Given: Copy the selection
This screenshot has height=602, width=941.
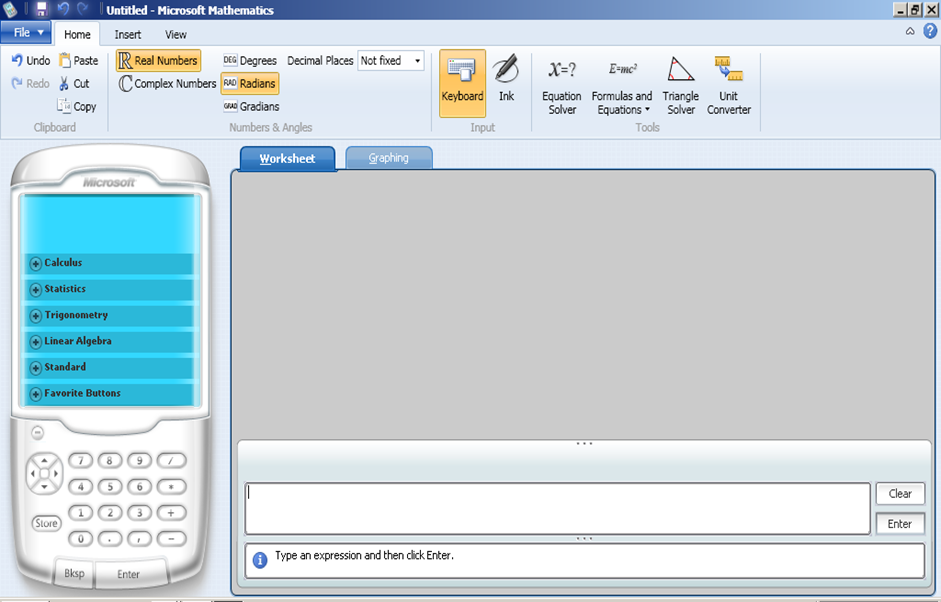Looking at the screenshot, I should pyautogui.click(x=77, y=106).
